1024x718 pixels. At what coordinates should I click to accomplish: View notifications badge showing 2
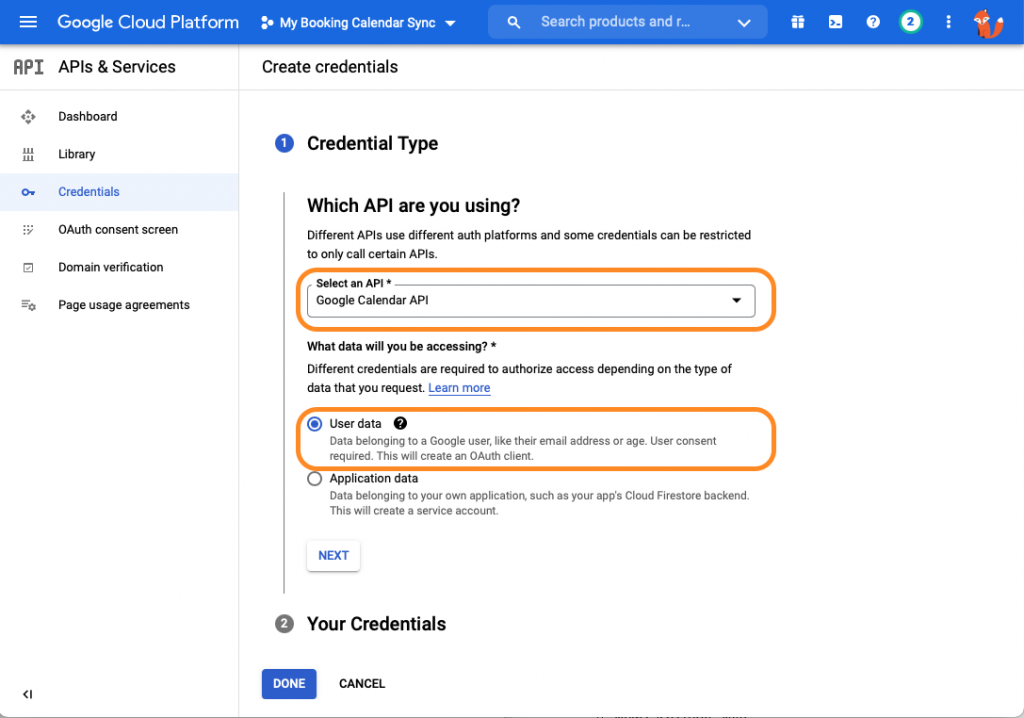pos(910,22)
